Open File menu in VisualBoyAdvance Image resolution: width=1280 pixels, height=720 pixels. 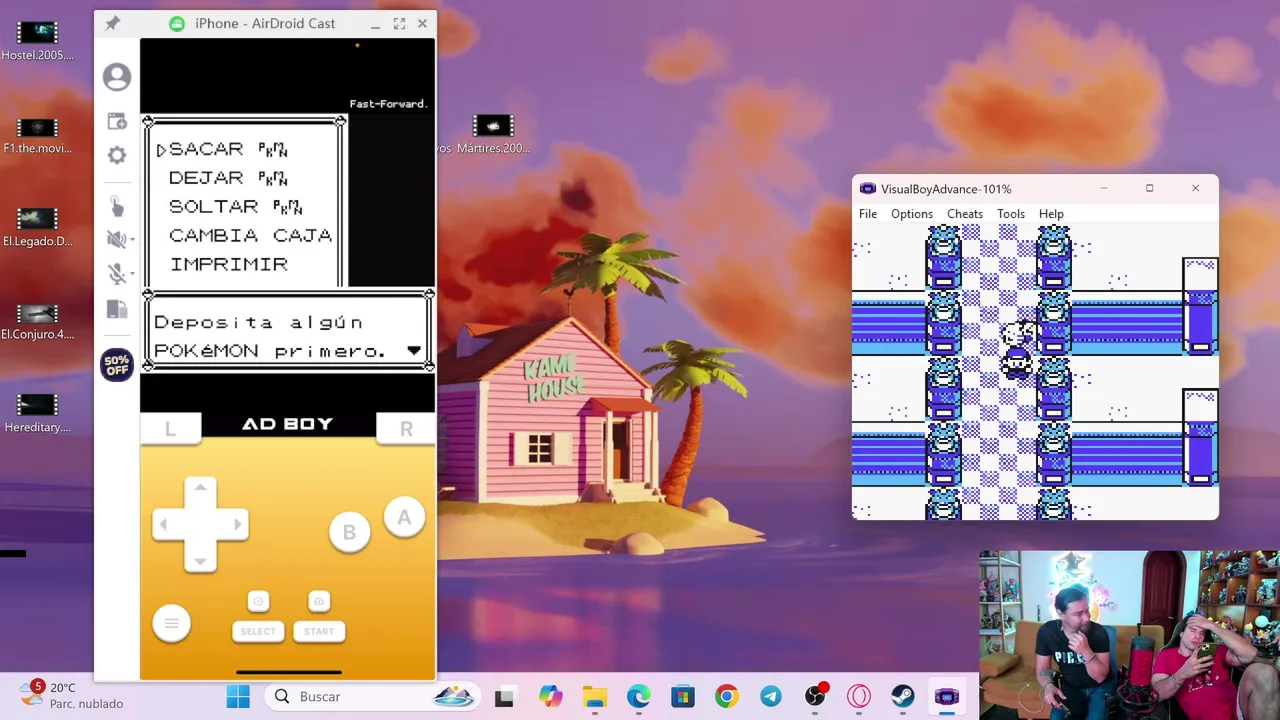pos(868,214)
